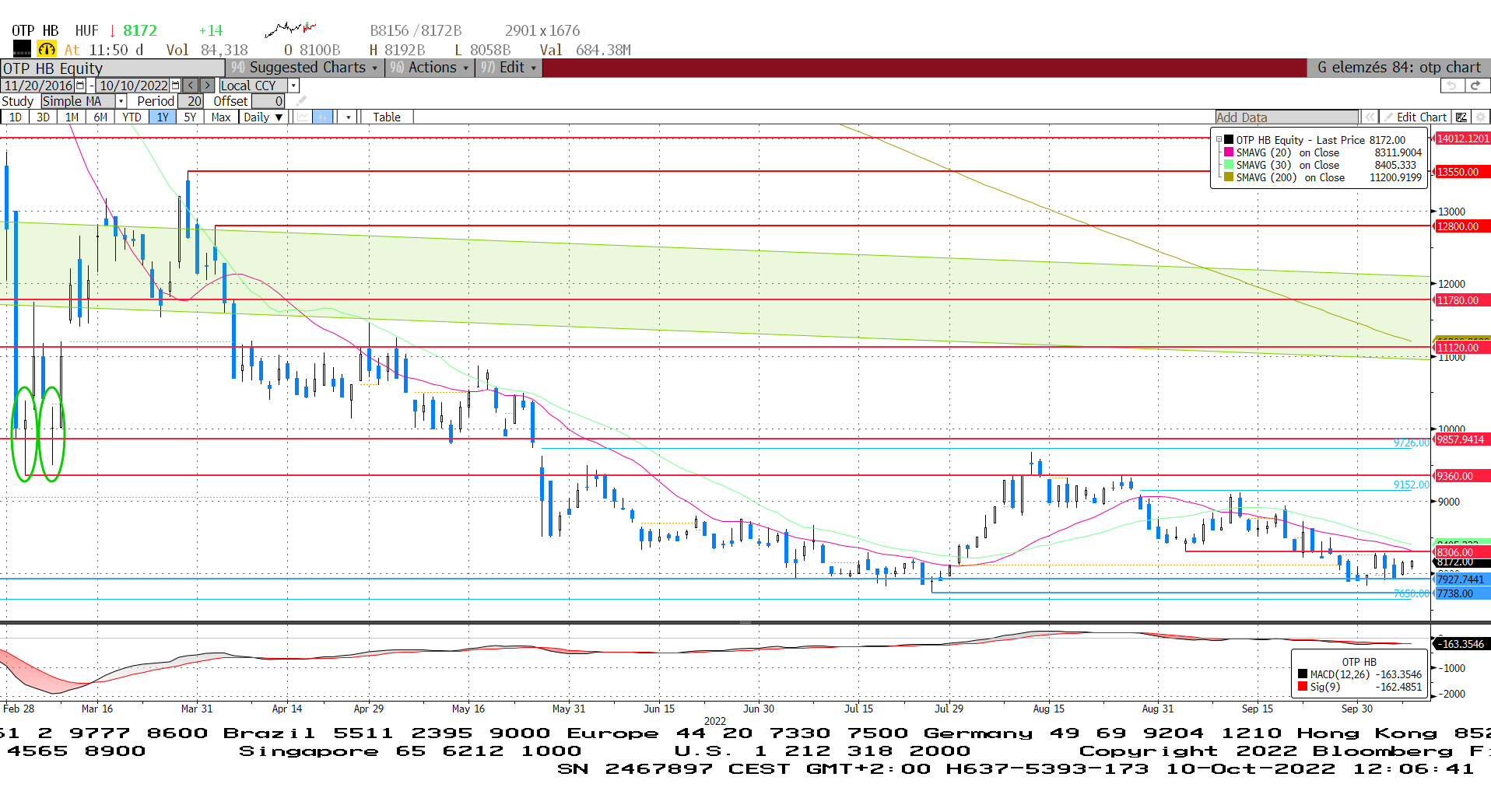Image resolution: width=1491 pixels, height=812 pixels.
Task: Click the 14012.1201 price level tag
Action: (1462, 138)
